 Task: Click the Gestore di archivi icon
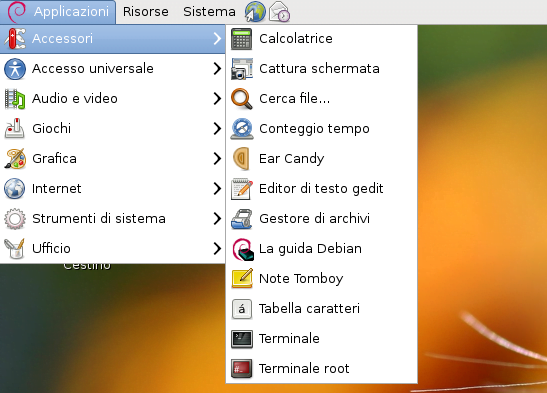click(x=241, y=219)
